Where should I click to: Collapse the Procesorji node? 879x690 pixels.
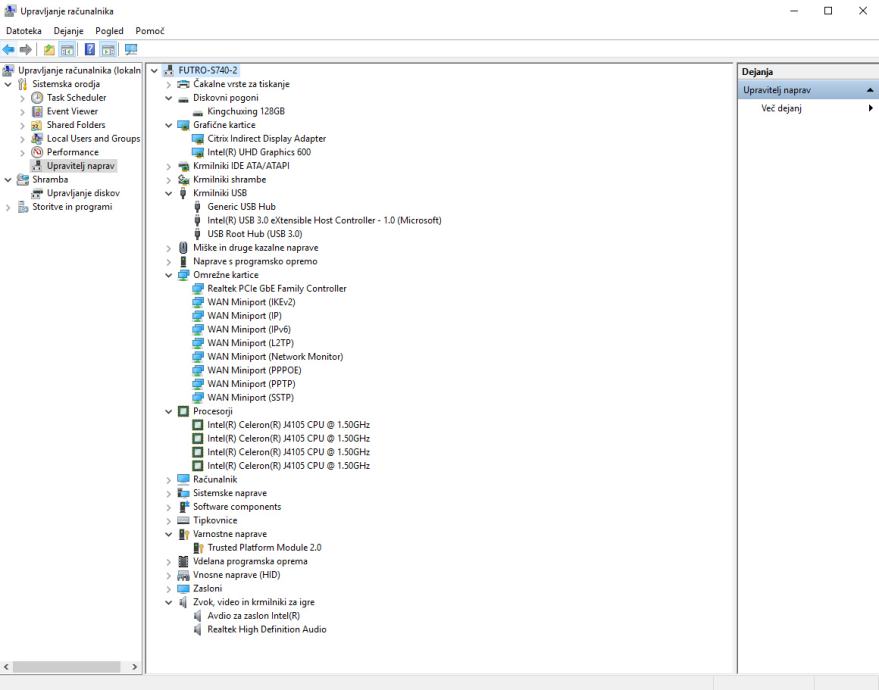pos(169,411)
